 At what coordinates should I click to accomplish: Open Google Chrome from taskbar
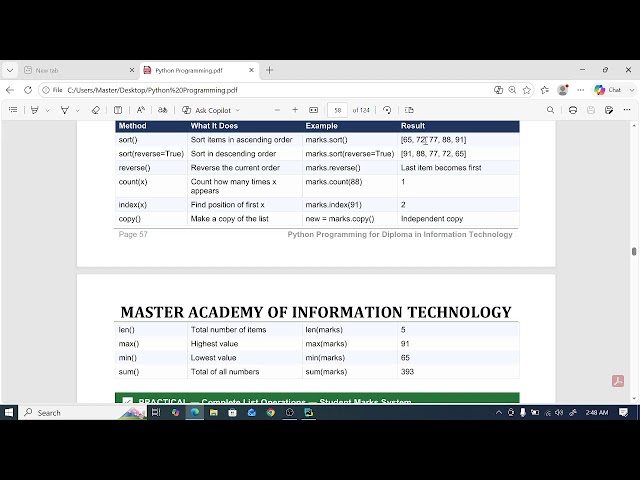pyautogui.click(x=271, y=413)
